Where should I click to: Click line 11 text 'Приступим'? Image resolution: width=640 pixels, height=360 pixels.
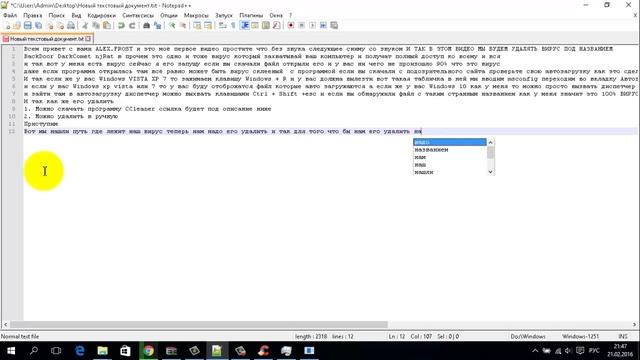click(41, 124)
